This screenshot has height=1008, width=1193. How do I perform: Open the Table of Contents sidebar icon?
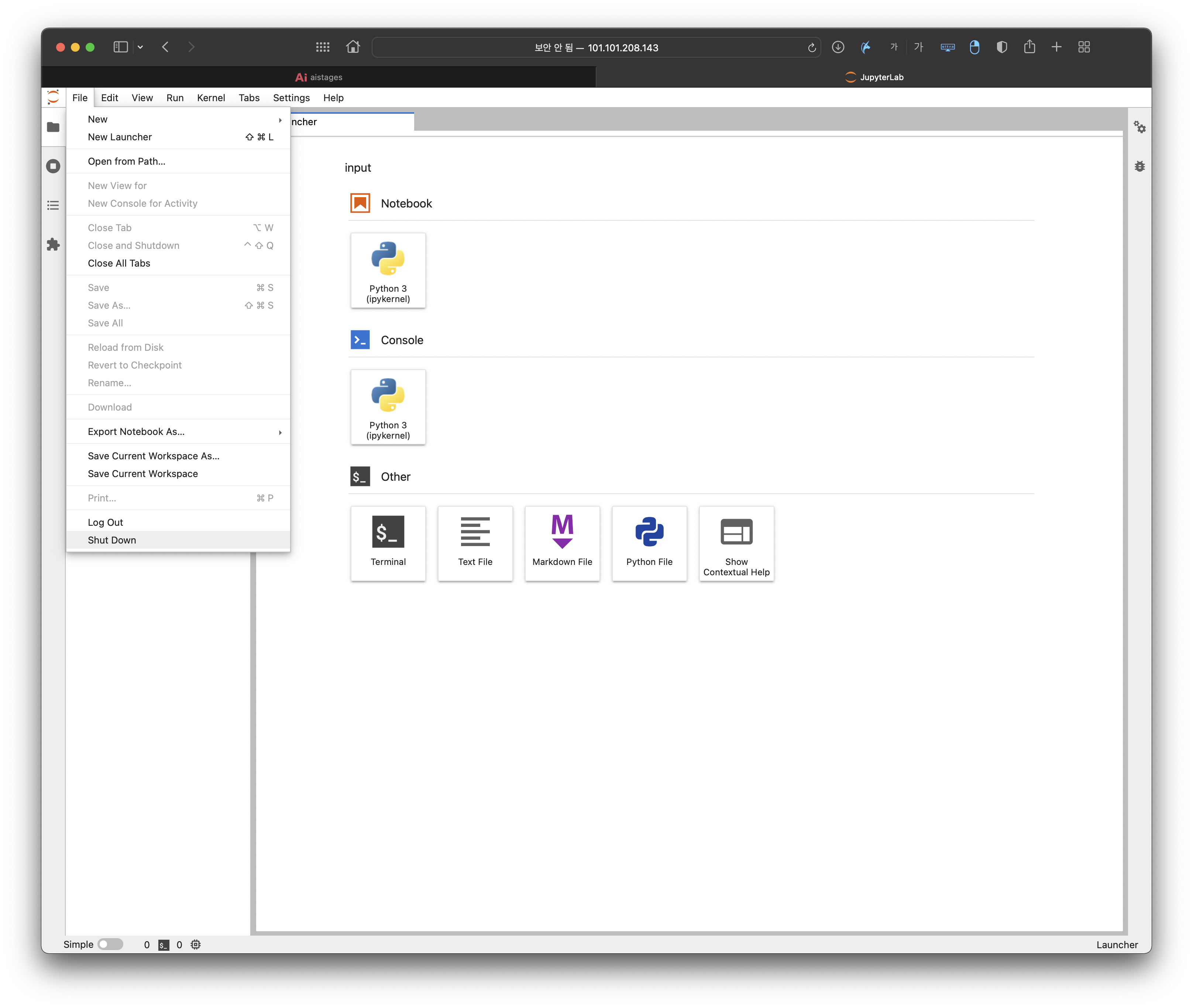53,205
